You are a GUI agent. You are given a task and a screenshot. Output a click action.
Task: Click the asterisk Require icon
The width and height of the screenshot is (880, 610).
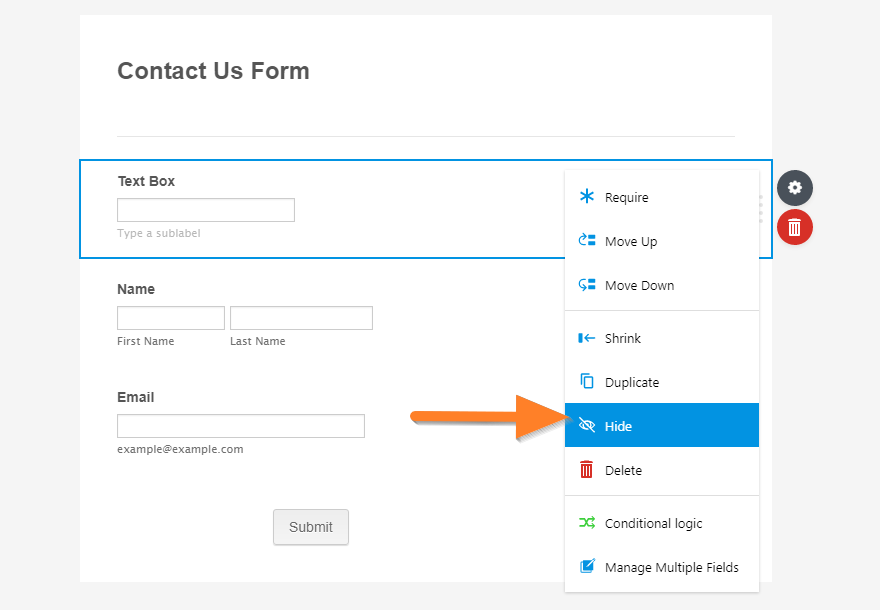[587, 197]
